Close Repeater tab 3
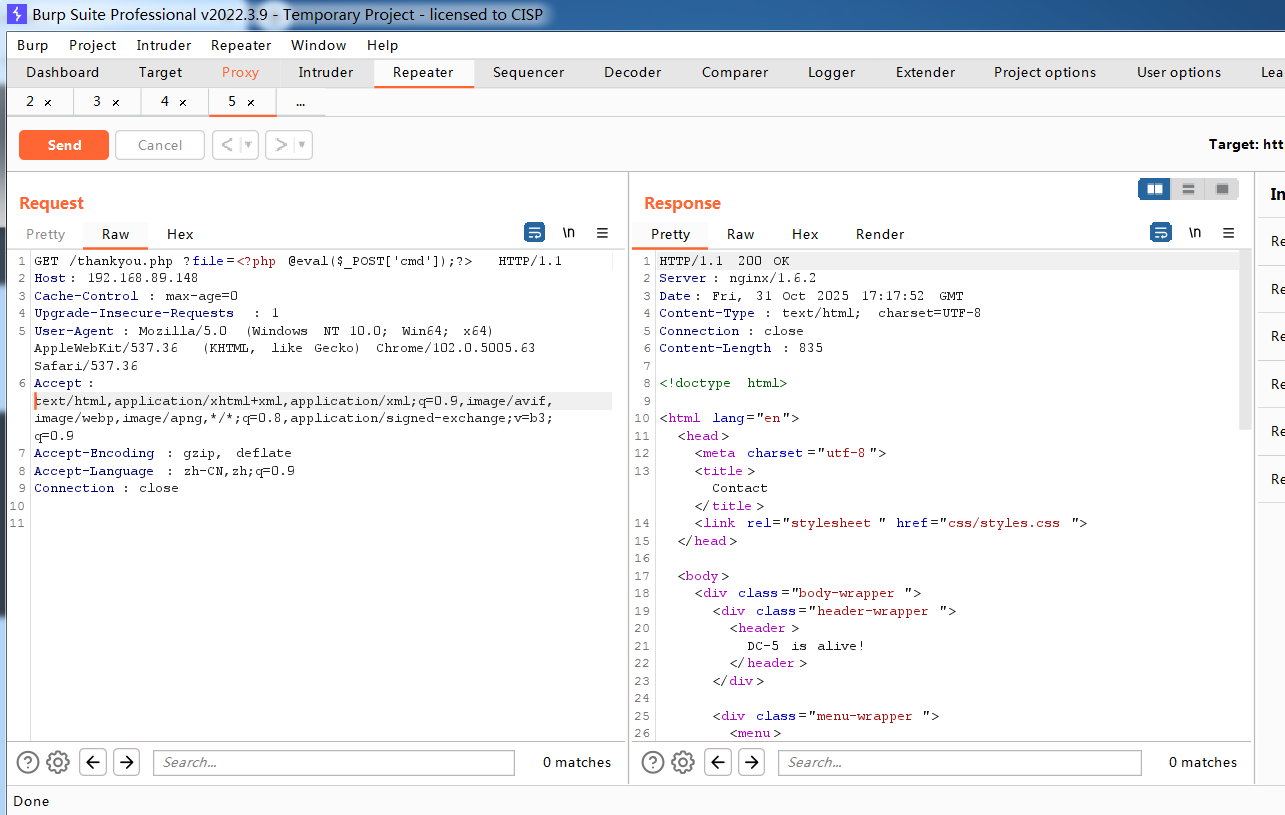This screenshot has height=815, width=1285. pyautogui.click(x=115, y=103)
